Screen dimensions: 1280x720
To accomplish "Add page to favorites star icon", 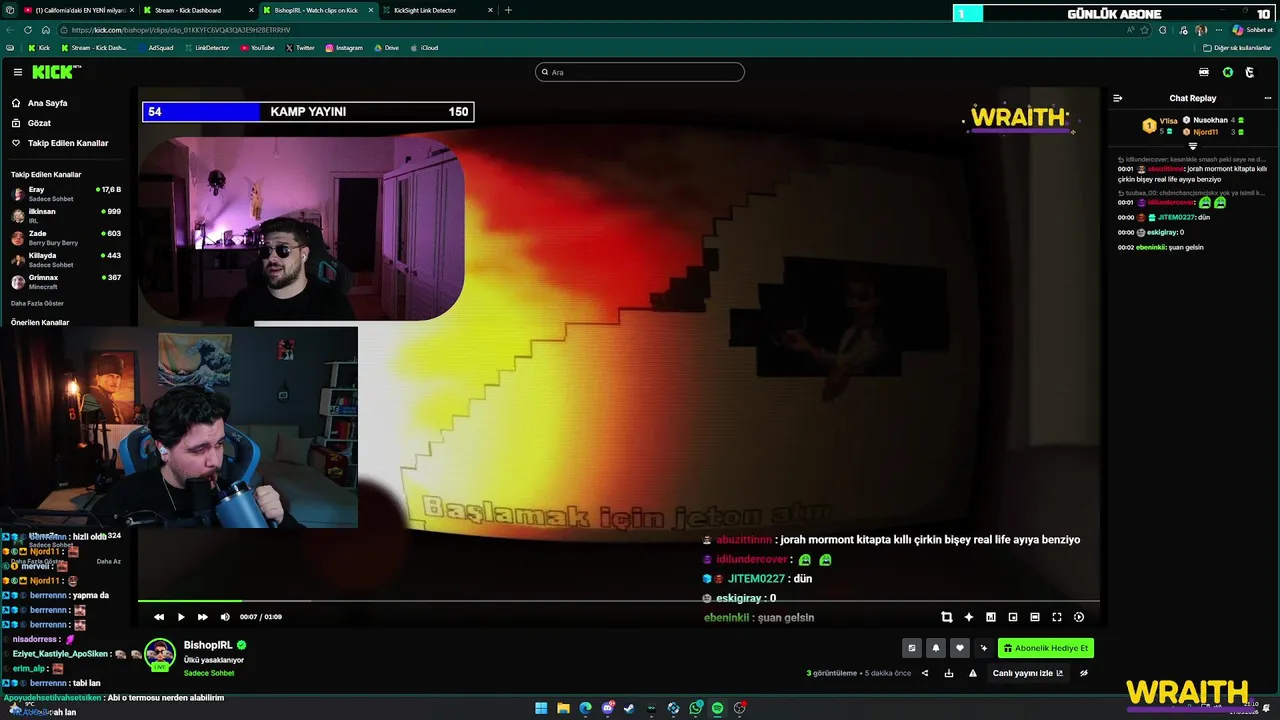I will pyautogui.click(x=1145, y=30).
